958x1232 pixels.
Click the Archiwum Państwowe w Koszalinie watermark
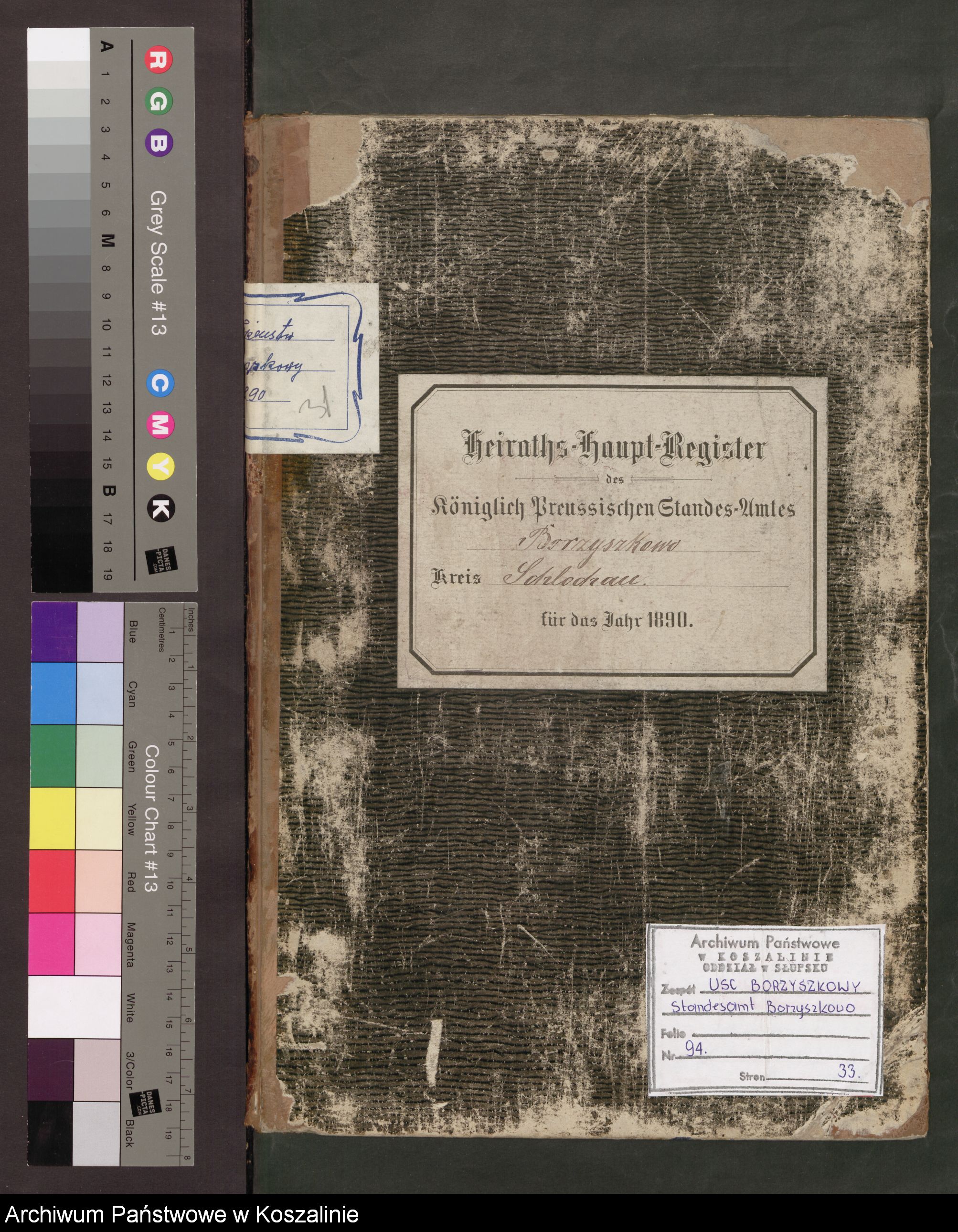click(181, 1213)
